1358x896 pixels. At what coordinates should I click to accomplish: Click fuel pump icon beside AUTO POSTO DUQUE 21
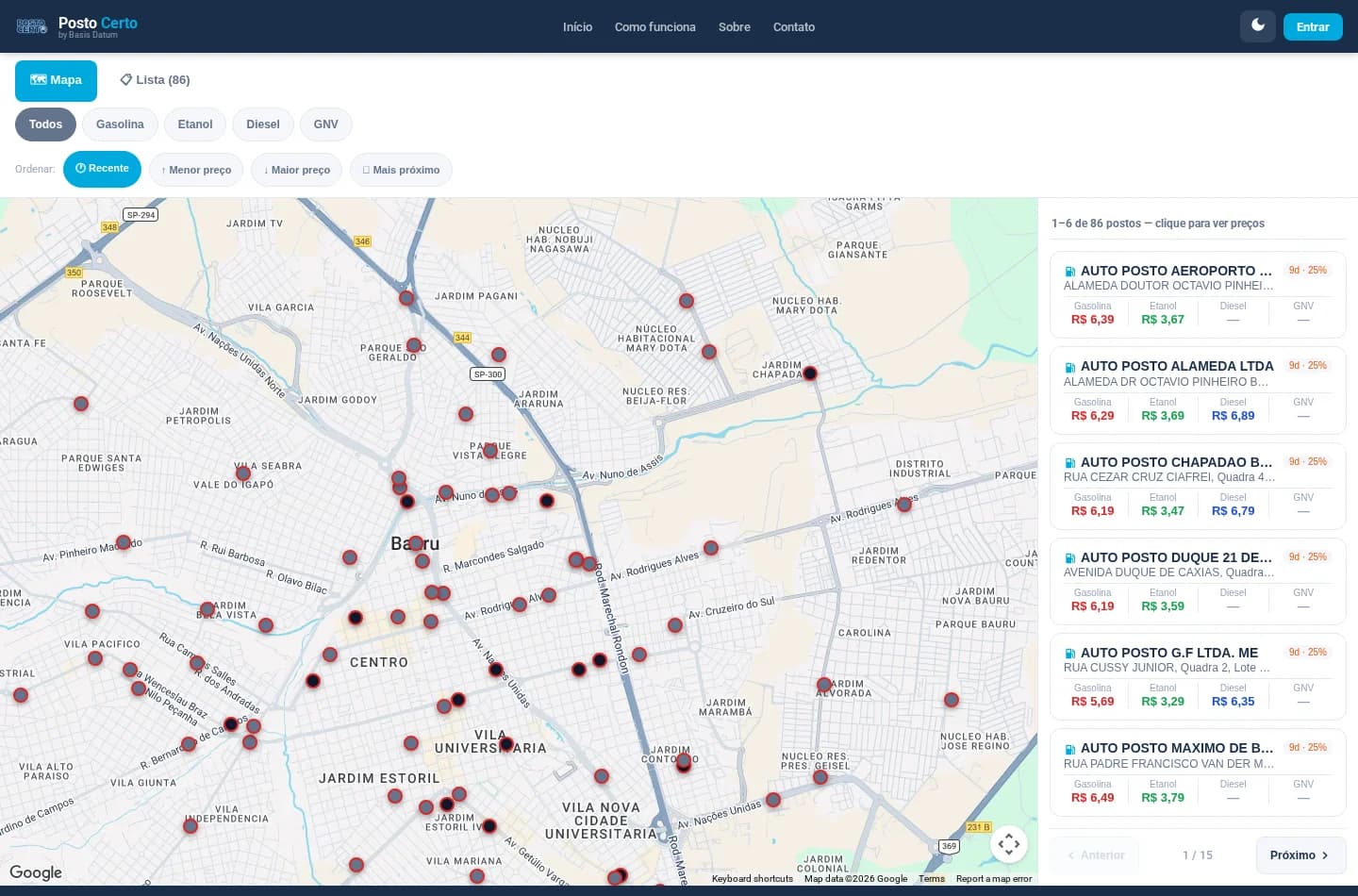tap(1070, 558)
